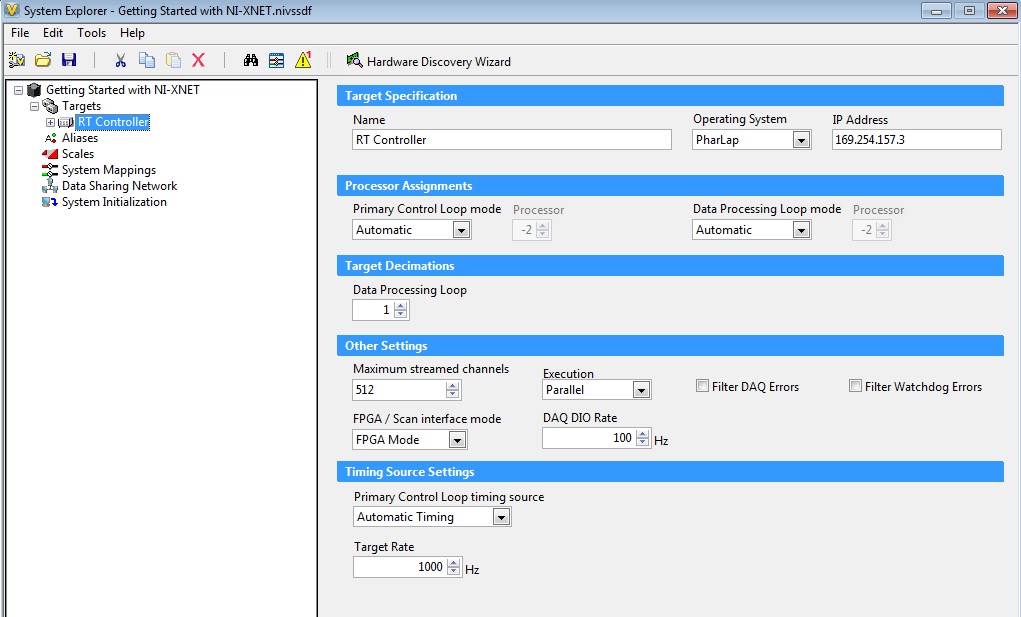Click the Copy icon in toolbar
1021x617 pixels.
click(147, 61)
